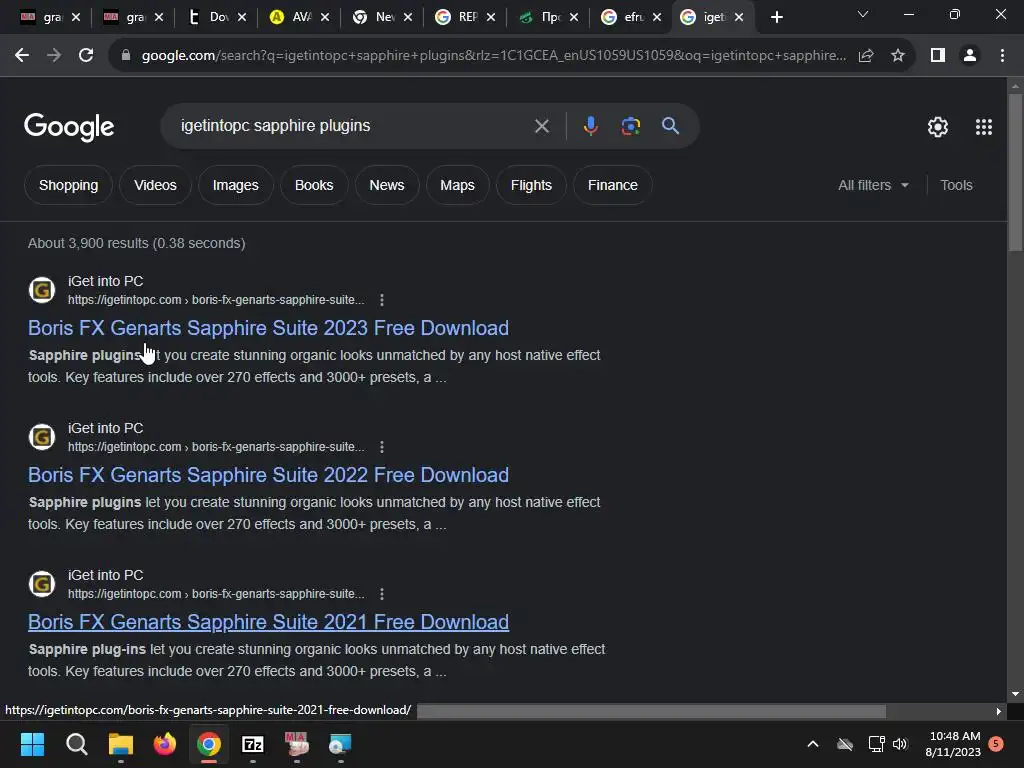Click the vertical page scrollbar thumb
Viewport: 1024px width, 768px height.
coord(1015,172)
